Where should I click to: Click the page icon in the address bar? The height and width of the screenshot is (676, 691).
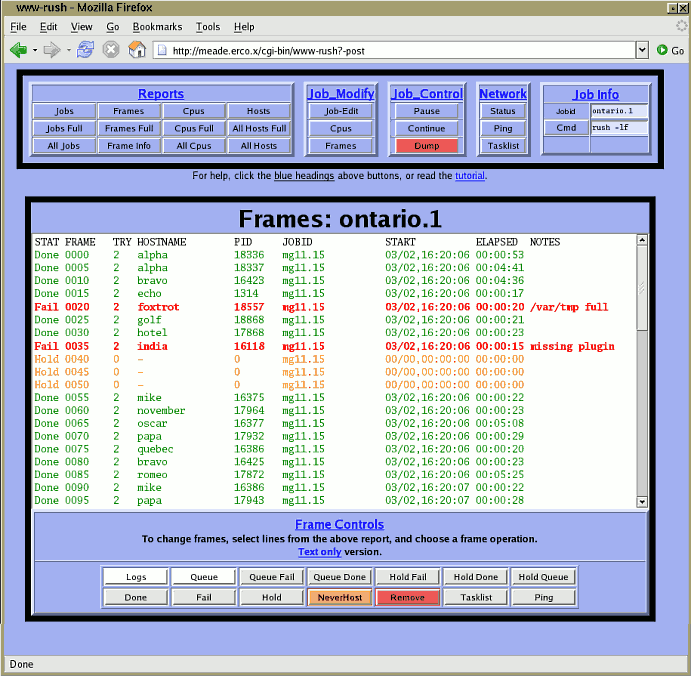[x=162, y=50]
